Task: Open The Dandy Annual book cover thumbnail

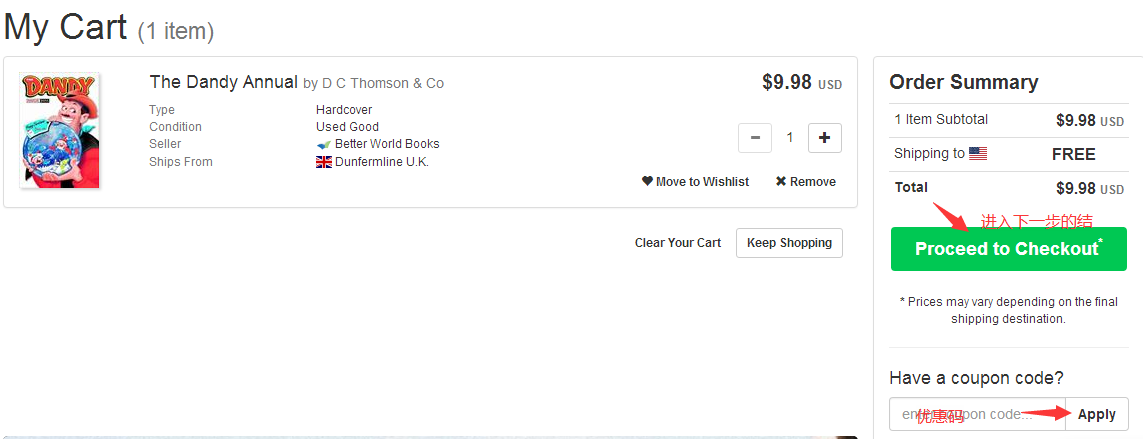Action: click(60, 131)
